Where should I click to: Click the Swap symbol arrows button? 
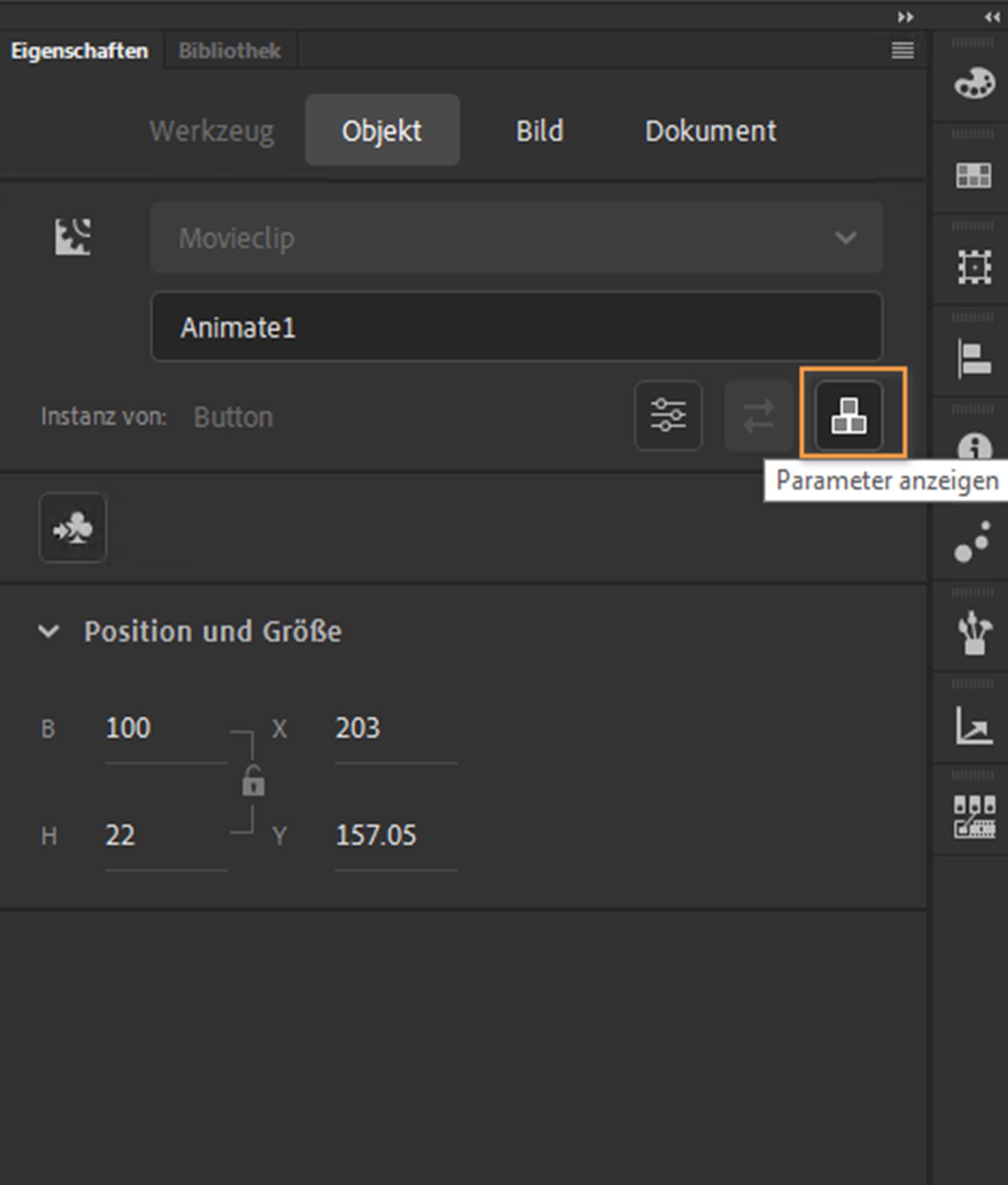pos(758,416)
